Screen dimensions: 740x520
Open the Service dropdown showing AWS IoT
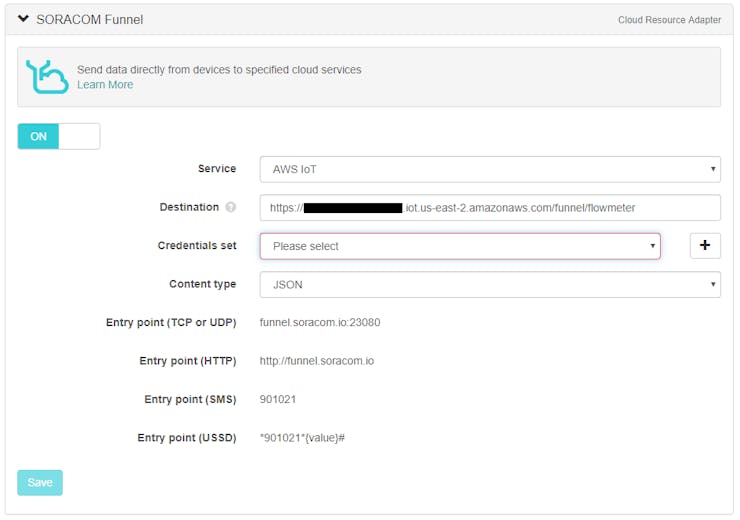point(489,169)
